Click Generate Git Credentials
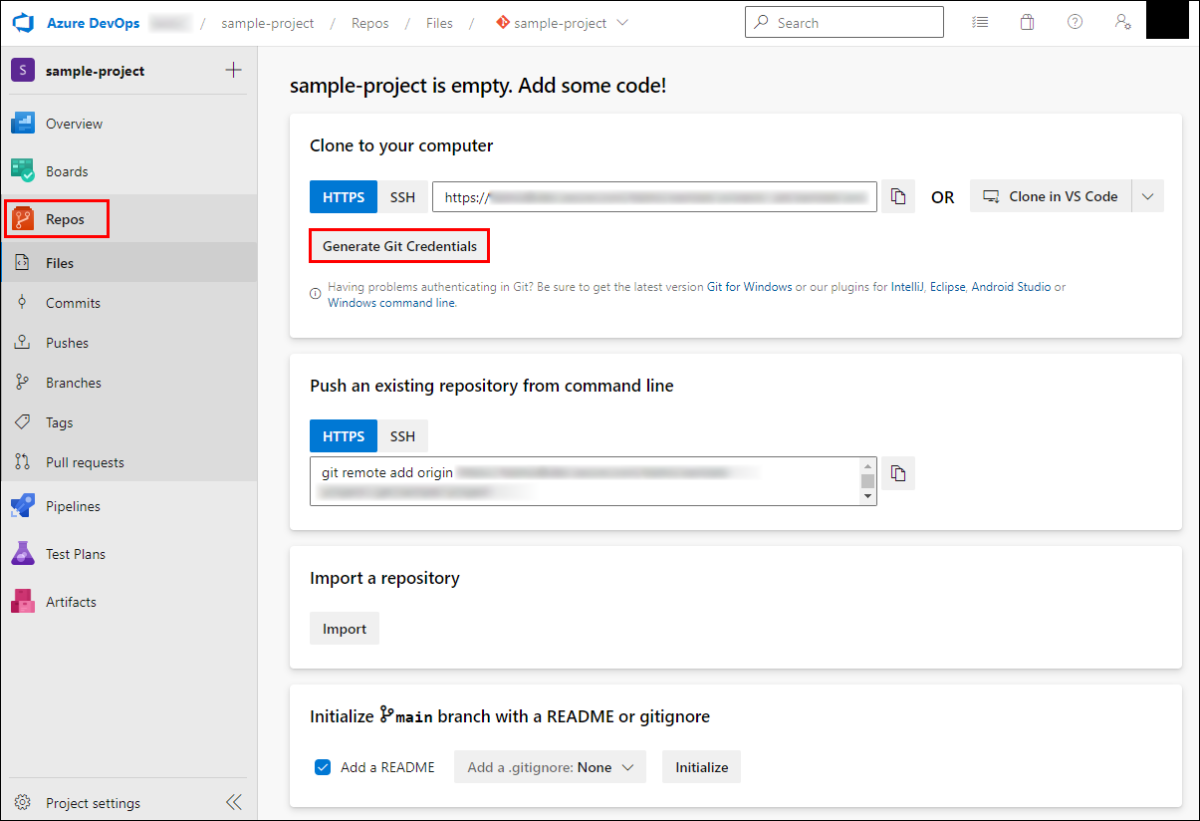This screenshot has width=1200, height=821. pos(400,246)
